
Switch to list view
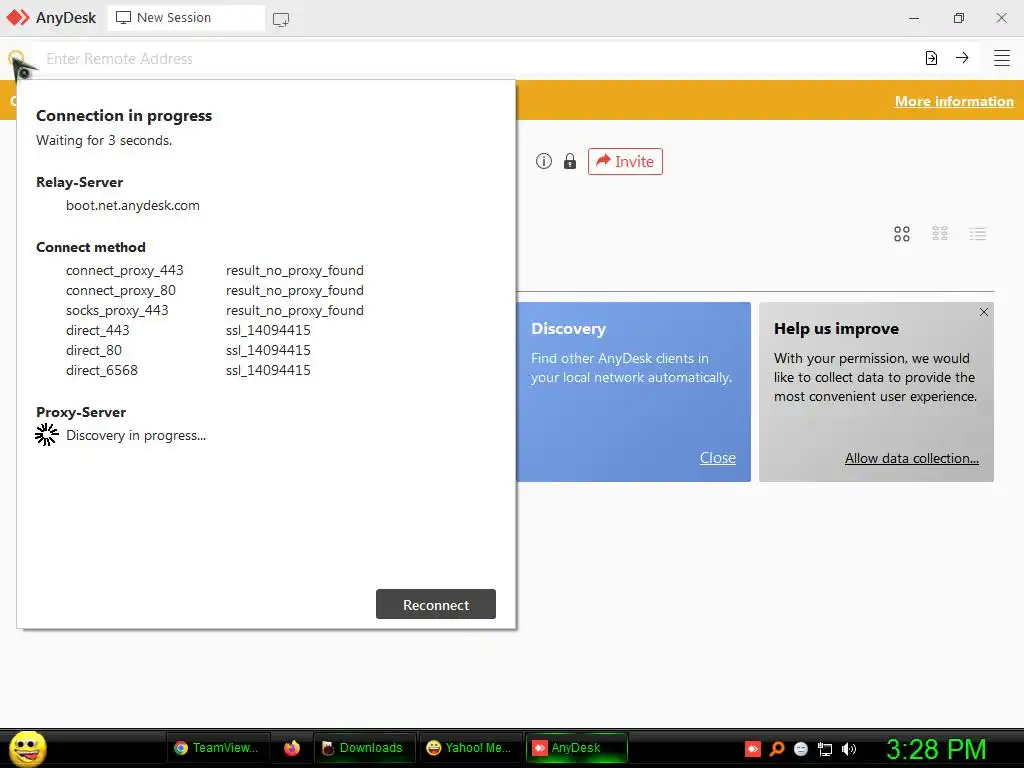978,234
